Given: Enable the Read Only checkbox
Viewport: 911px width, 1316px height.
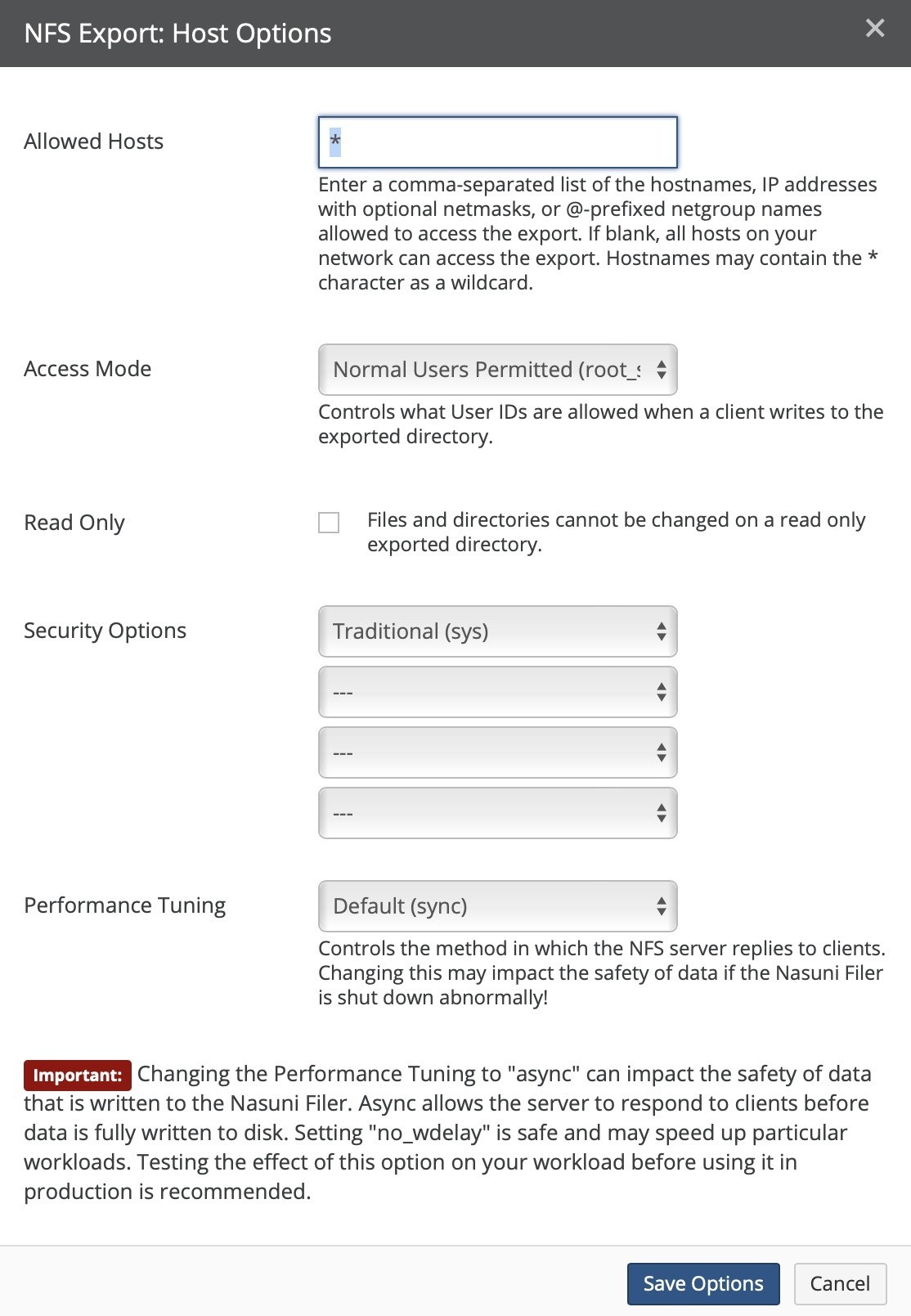Looking at the screenshot, I should (329, 523).
